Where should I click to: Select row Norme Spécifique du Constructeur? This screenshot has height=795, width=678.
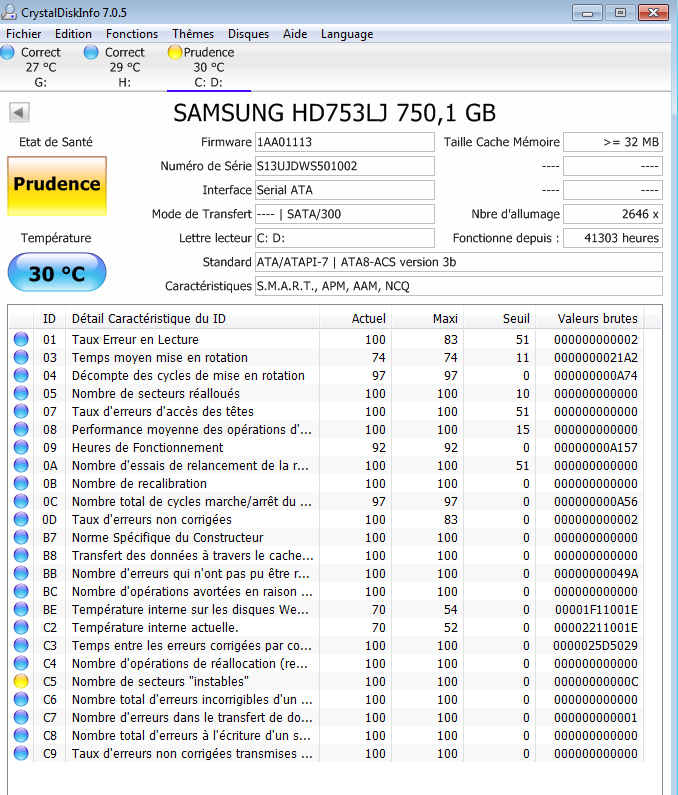coord(326,537)
